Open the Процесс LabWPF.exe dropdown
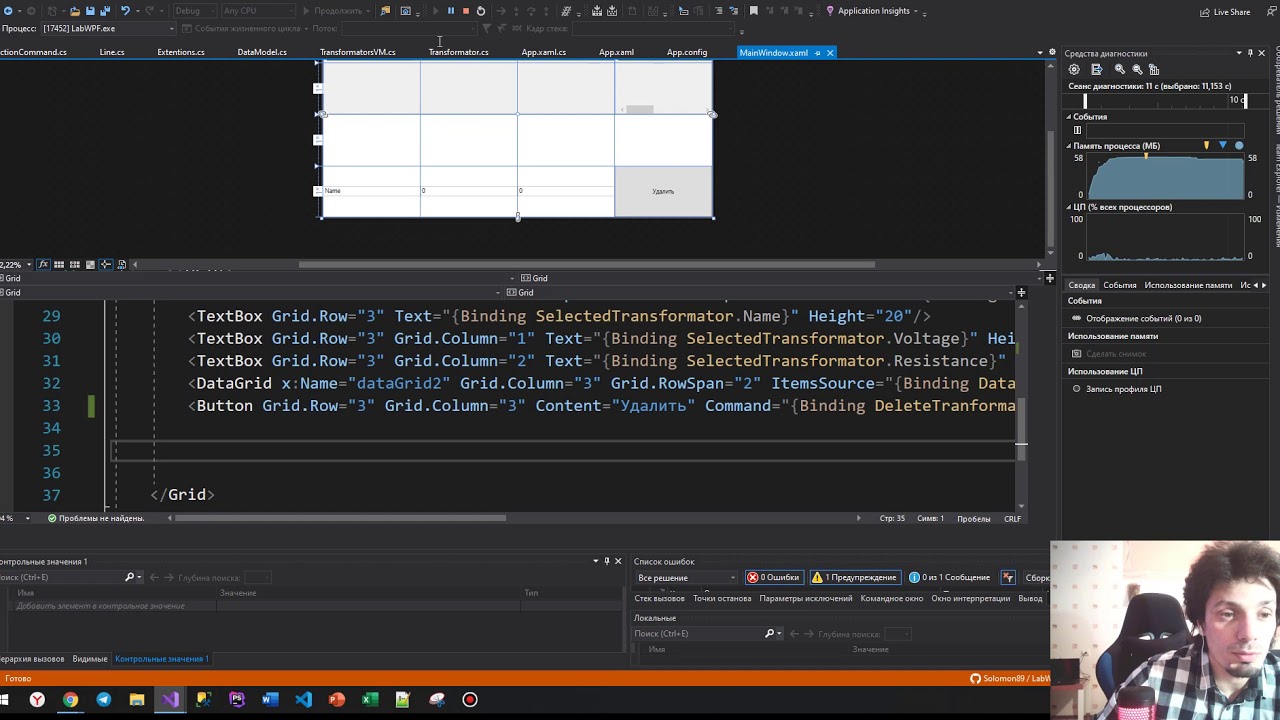The width and height of the screenshot is (1280, 720). [108, 29]
